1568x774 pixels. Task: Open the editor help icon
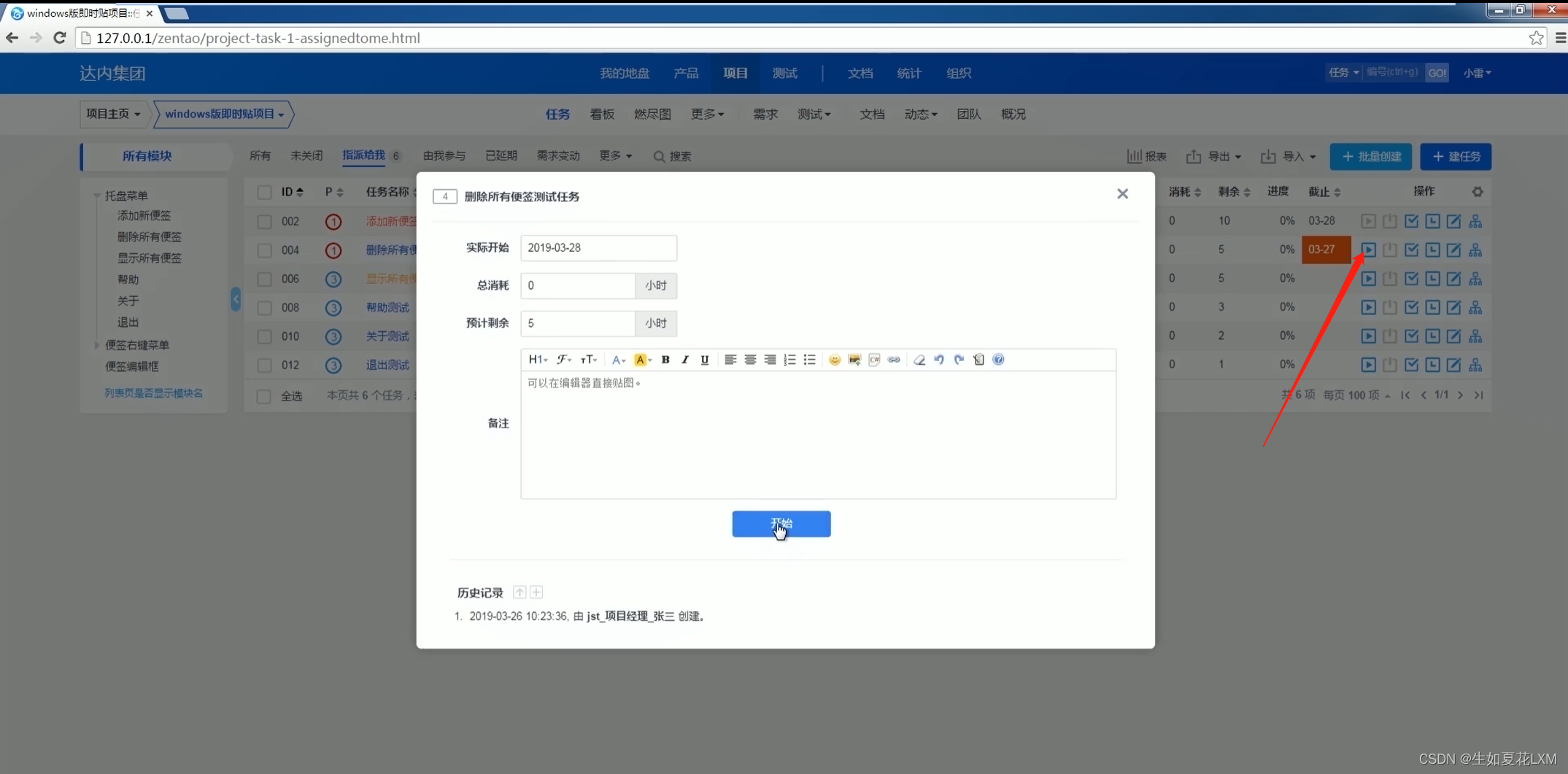click(x=998, y=360)
